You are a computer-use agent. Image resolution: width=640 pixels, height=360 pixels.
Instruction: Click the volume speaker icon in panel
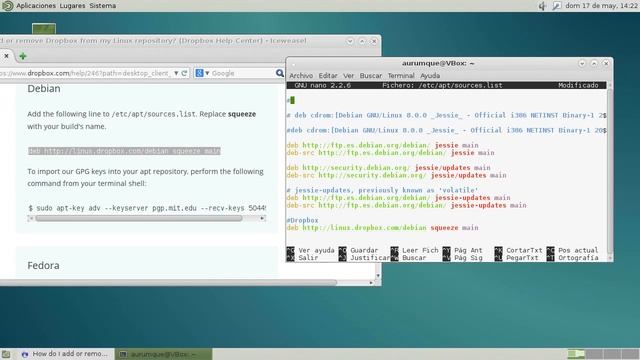pos(542,6)
